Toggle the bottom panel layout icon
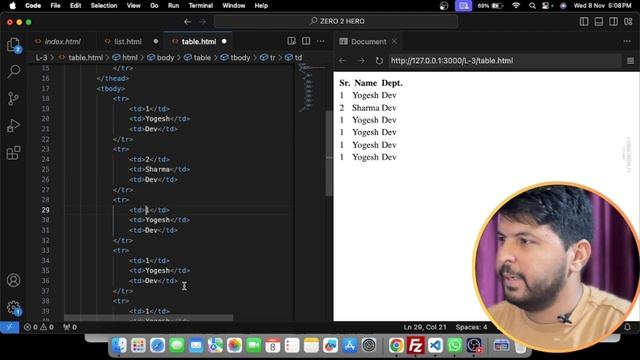Viewport: 640px width, 360px height. [x=599, y=21]
